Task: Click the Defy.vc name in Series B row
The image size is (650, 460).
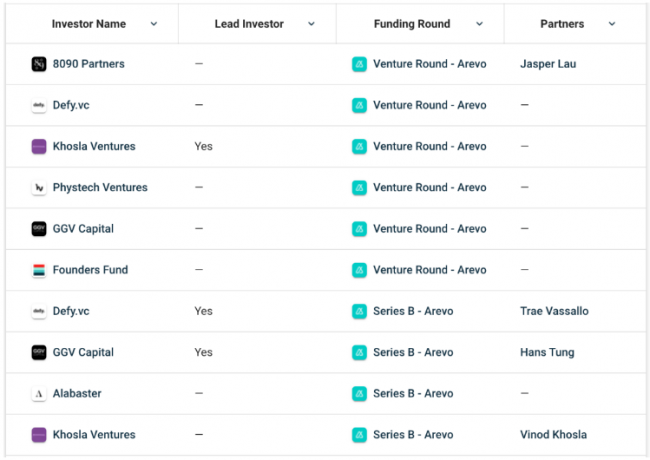Action: pyautogui.click(x=71, y=311)
